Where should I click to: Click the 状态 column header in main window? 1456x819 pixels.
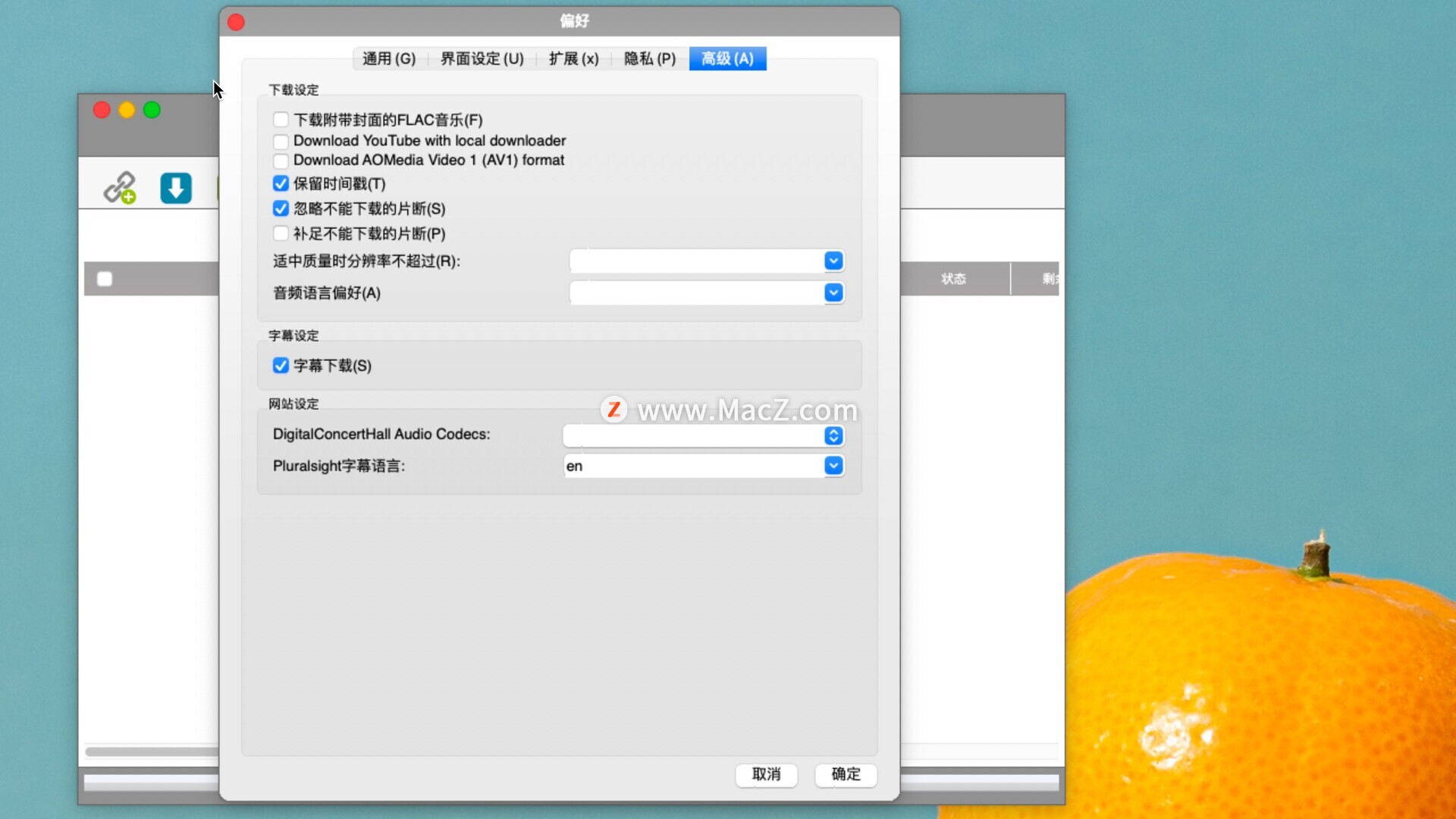tap(954, 279)
